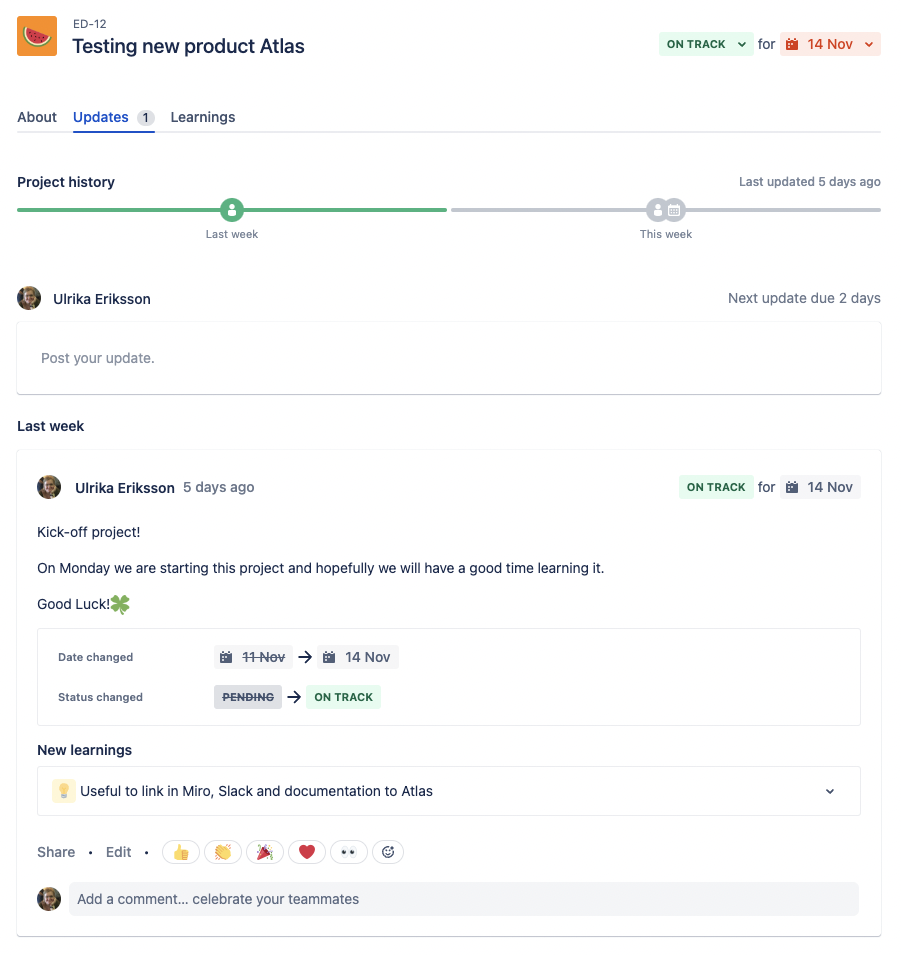The image size is (901, 955).
Task: Click the Share link under the update
Action: pyautogui.click(x=55, y=851)
